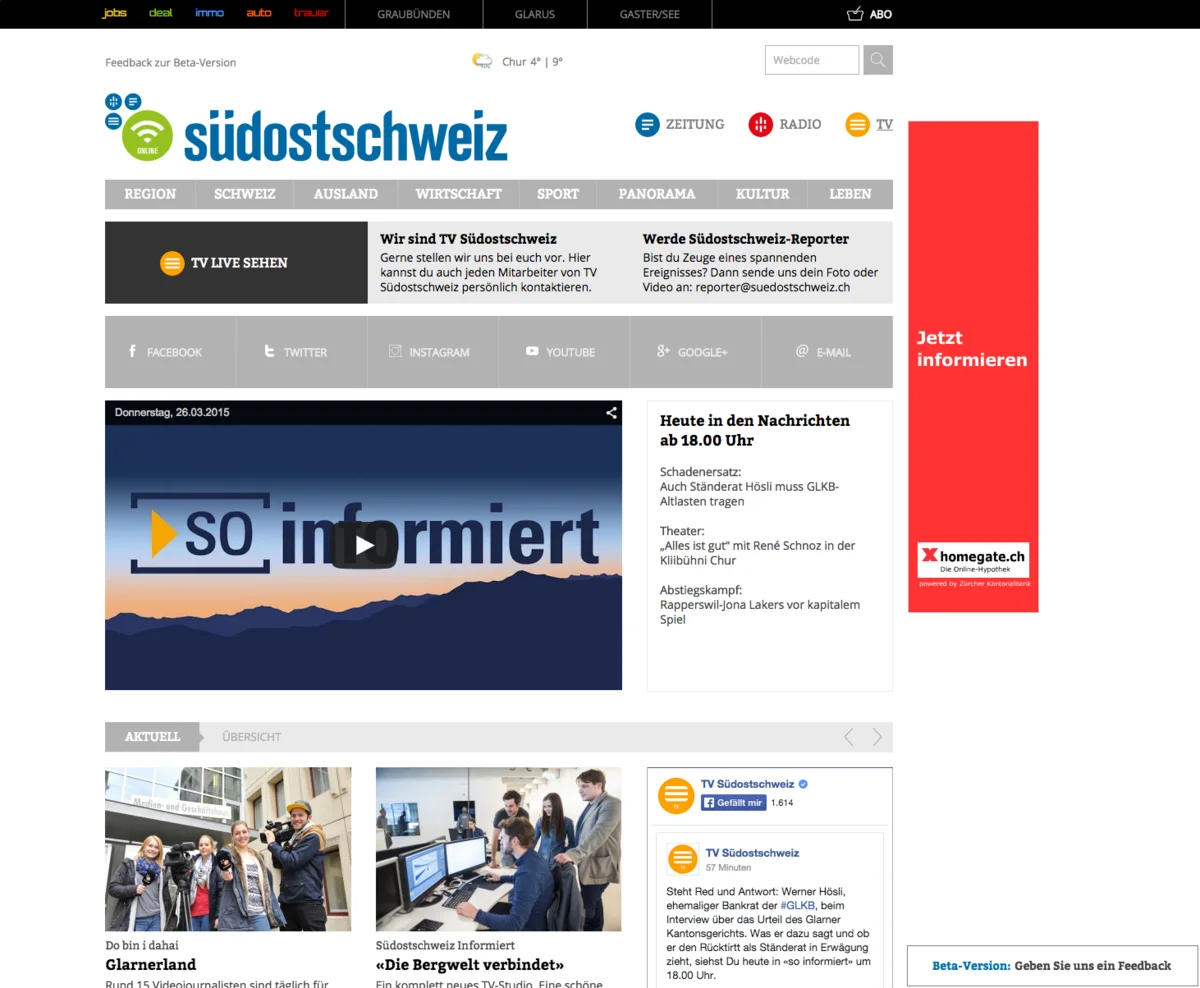Click the Theater news item

[x=757, y=546]
